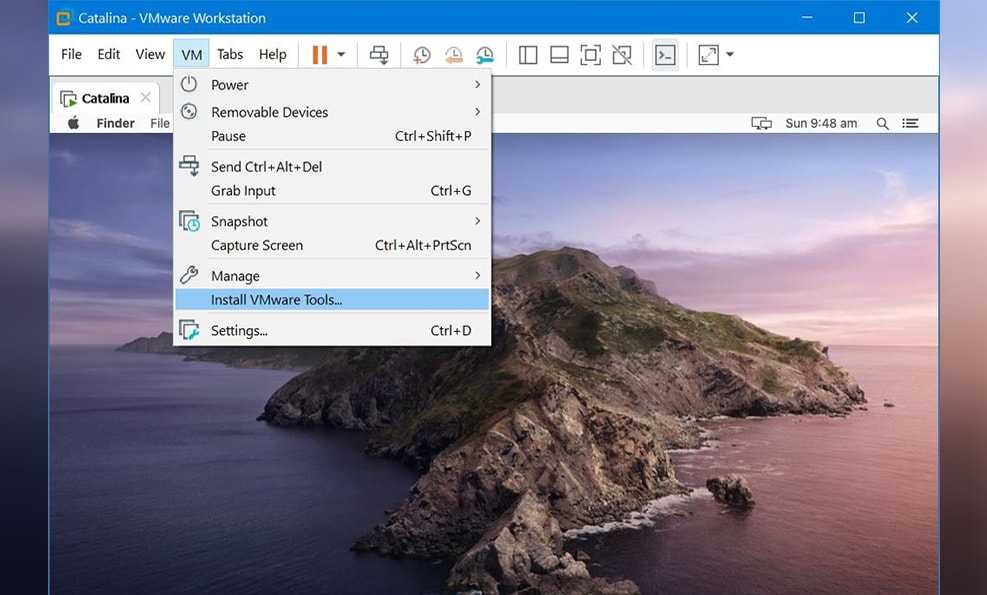Open the Tabs menu in menu bar
The image size is (987, 595).
click(230, 55)
